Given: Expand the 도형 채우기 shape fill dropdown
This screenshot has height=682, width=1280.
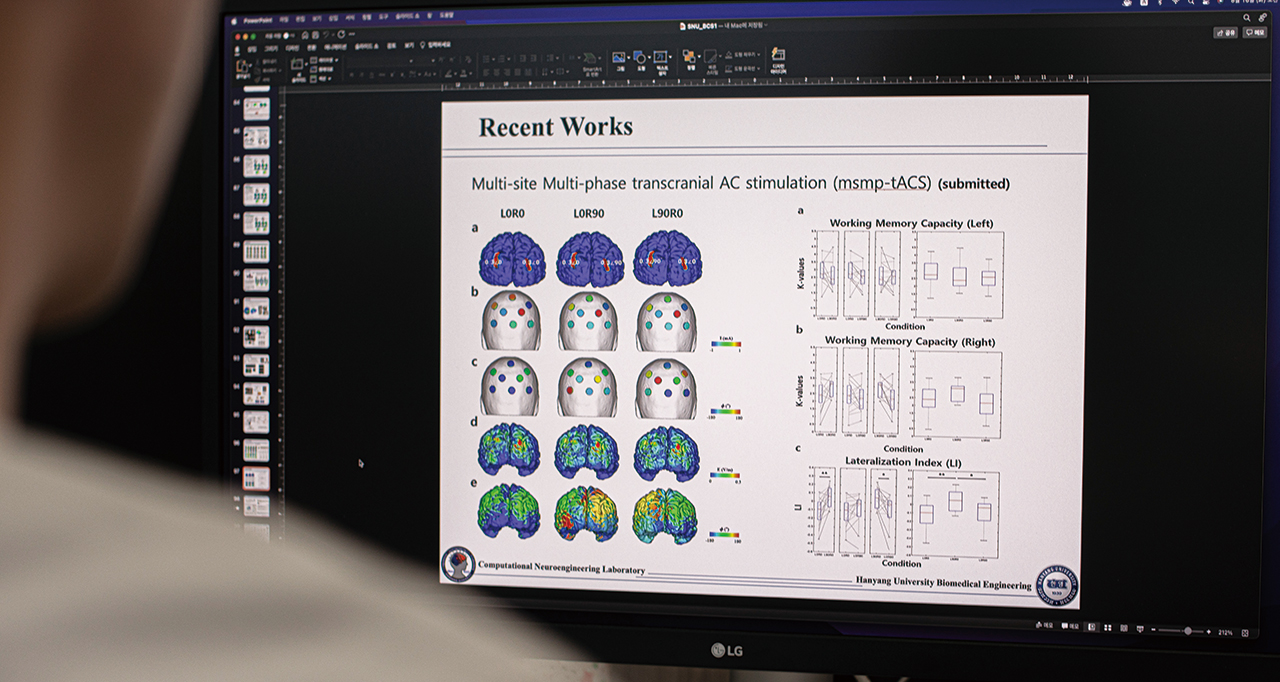Looking at the screenshot, I should coord(743,55).
